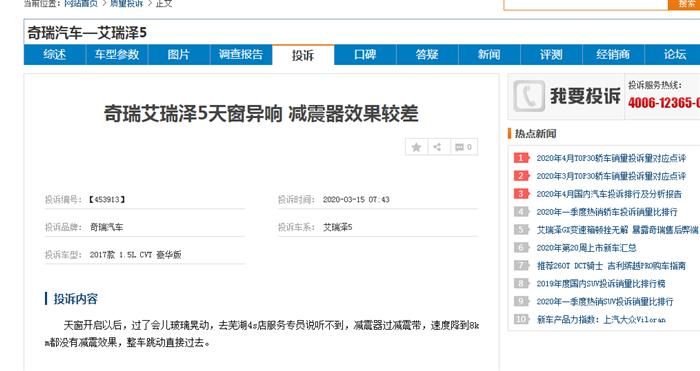This screenshot has width=700, height=371.
Task: Open the 综述 tab
Action: (x=54, y=54)
